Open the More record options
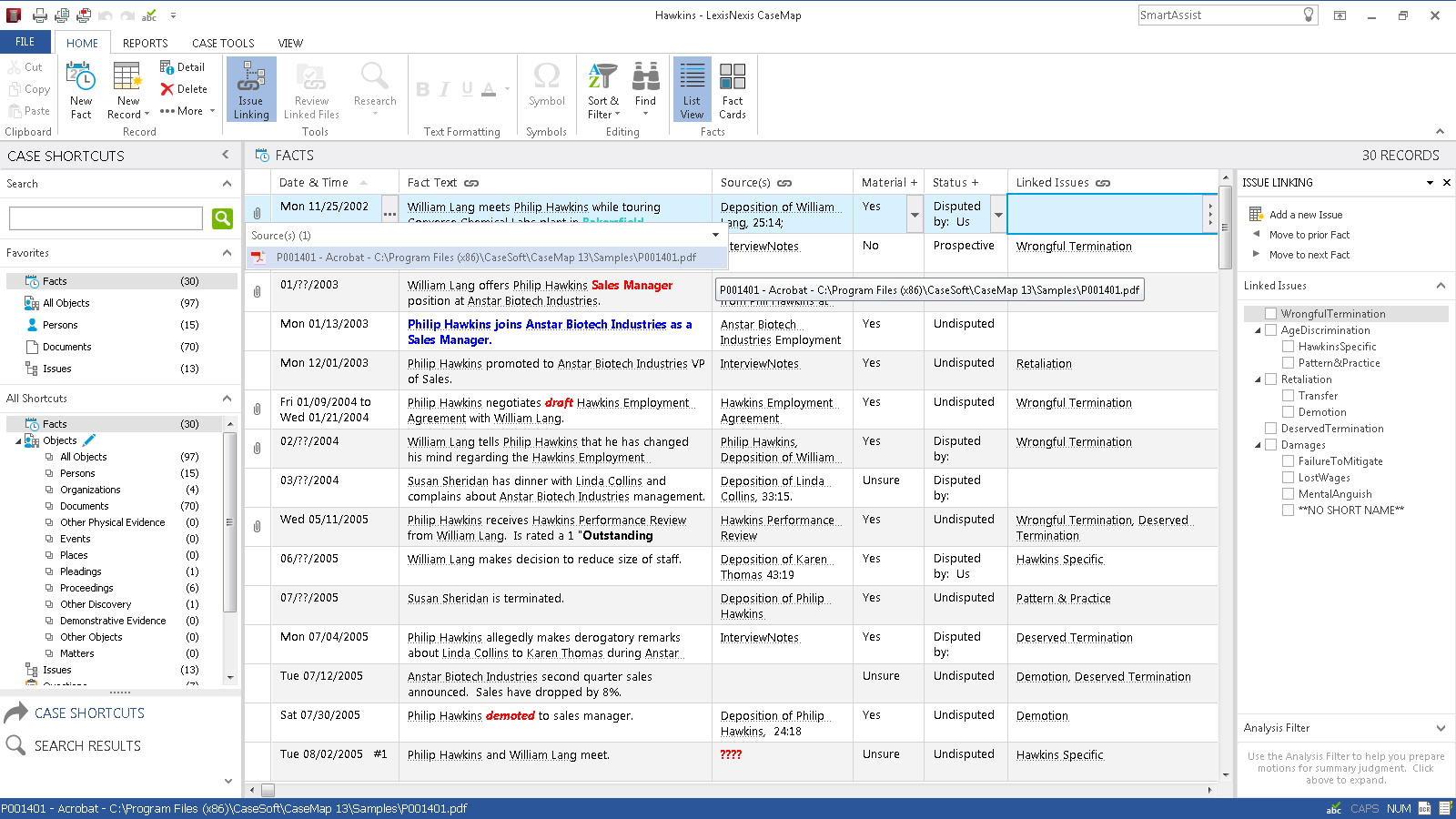The image size is (1456, 819). 187,111
